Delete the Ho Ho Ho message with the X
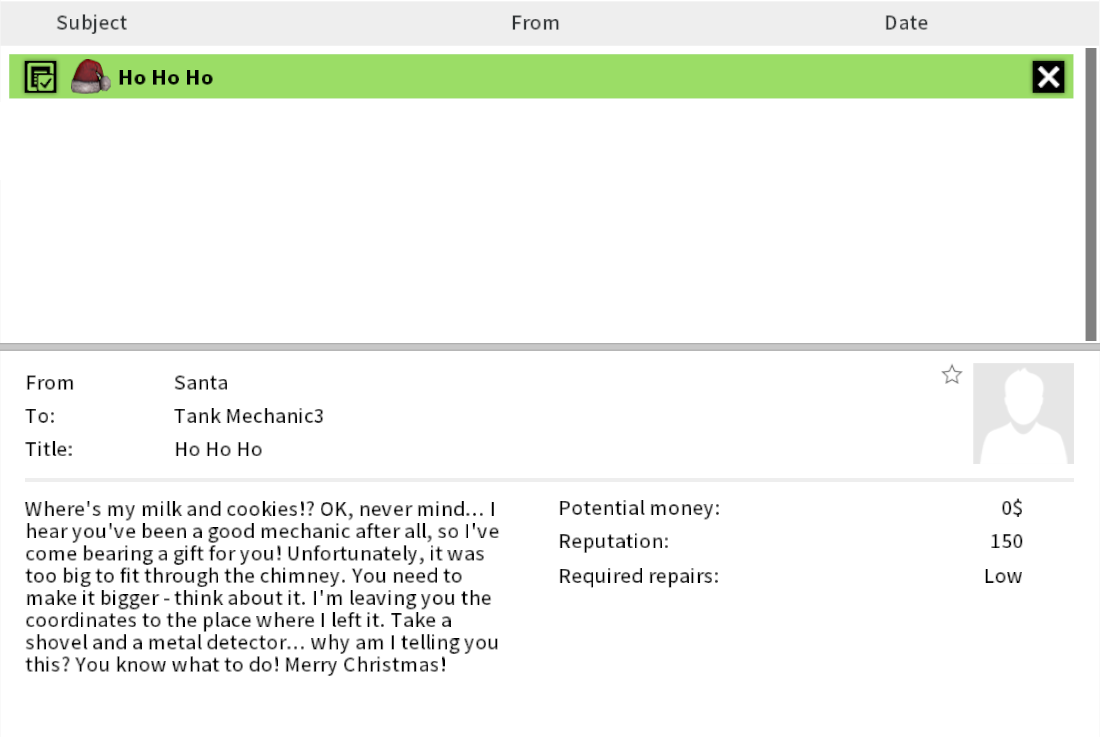Screen dimensions: 1100x737 tap(1049, 77)
